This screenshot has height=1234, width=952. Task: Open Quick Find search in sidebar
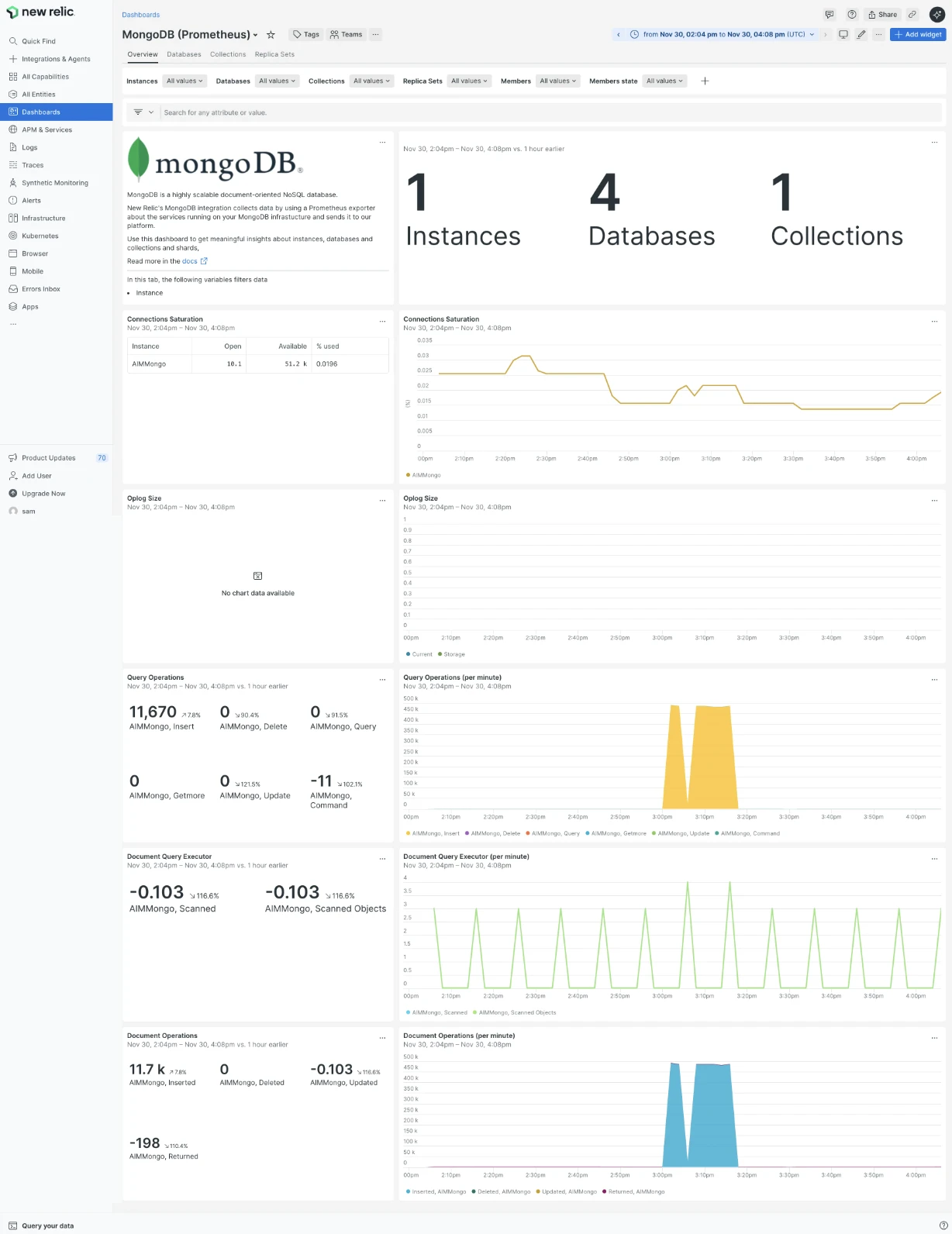click(x=39, y=41)
